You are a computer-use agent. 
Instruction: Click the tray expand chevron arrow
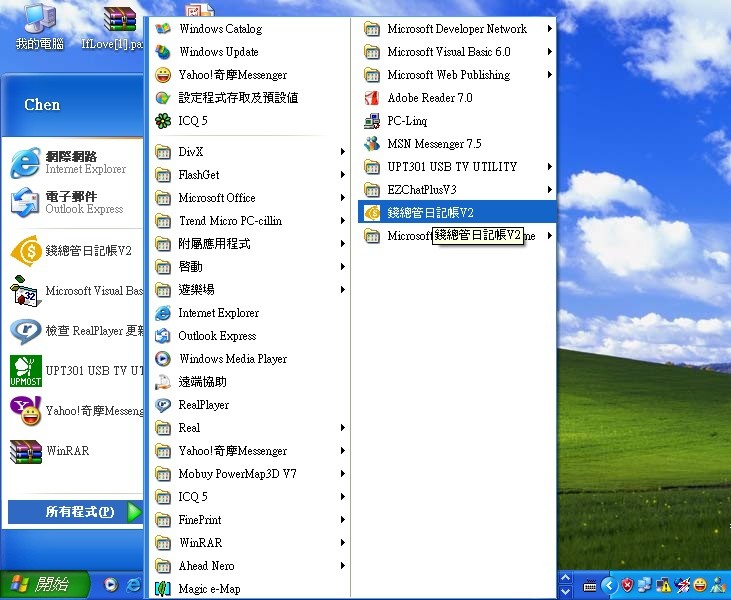coord(609,585)
